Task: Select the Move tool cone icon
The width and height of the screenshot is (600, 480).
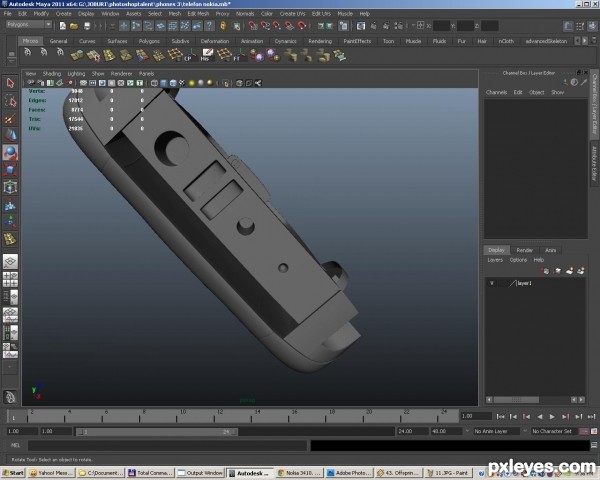Action: [x=10, y=135]
